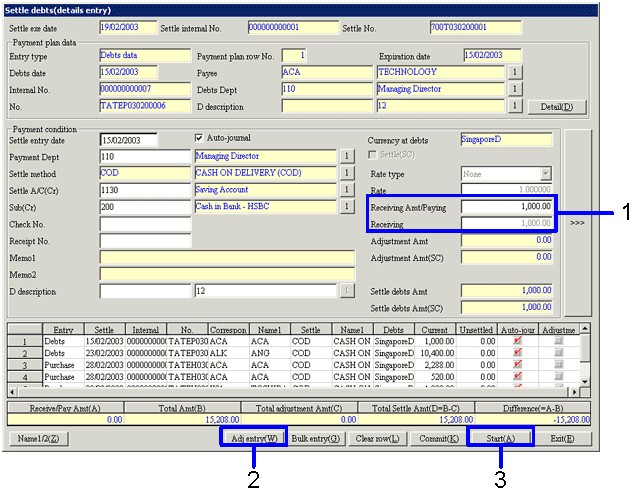Click the grid vertical scroll up arrow
Image resolution: width=644 pixels, height=498 pixels.
point(585,328)
